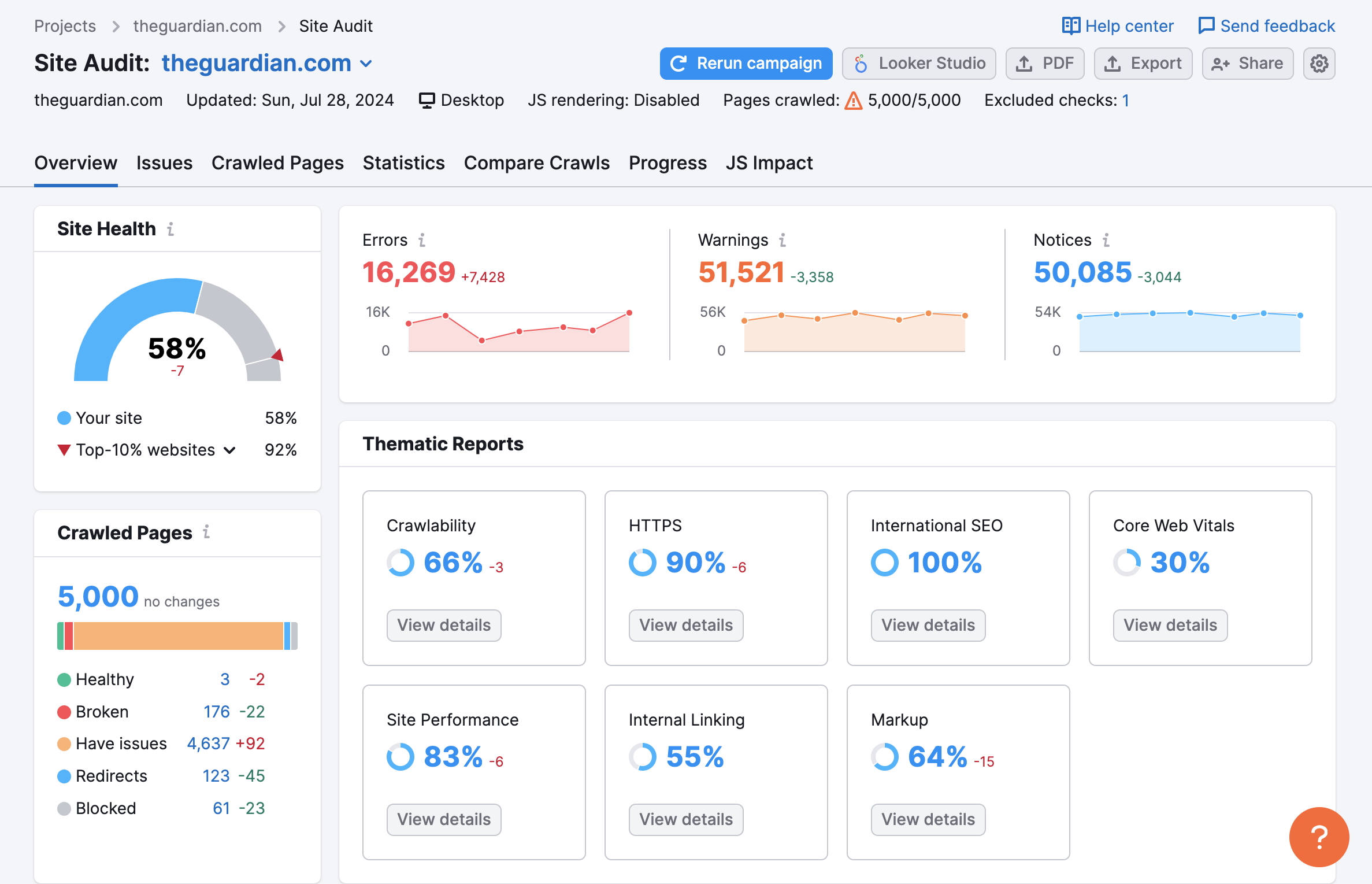Click the Desktop device indicator

461,100
